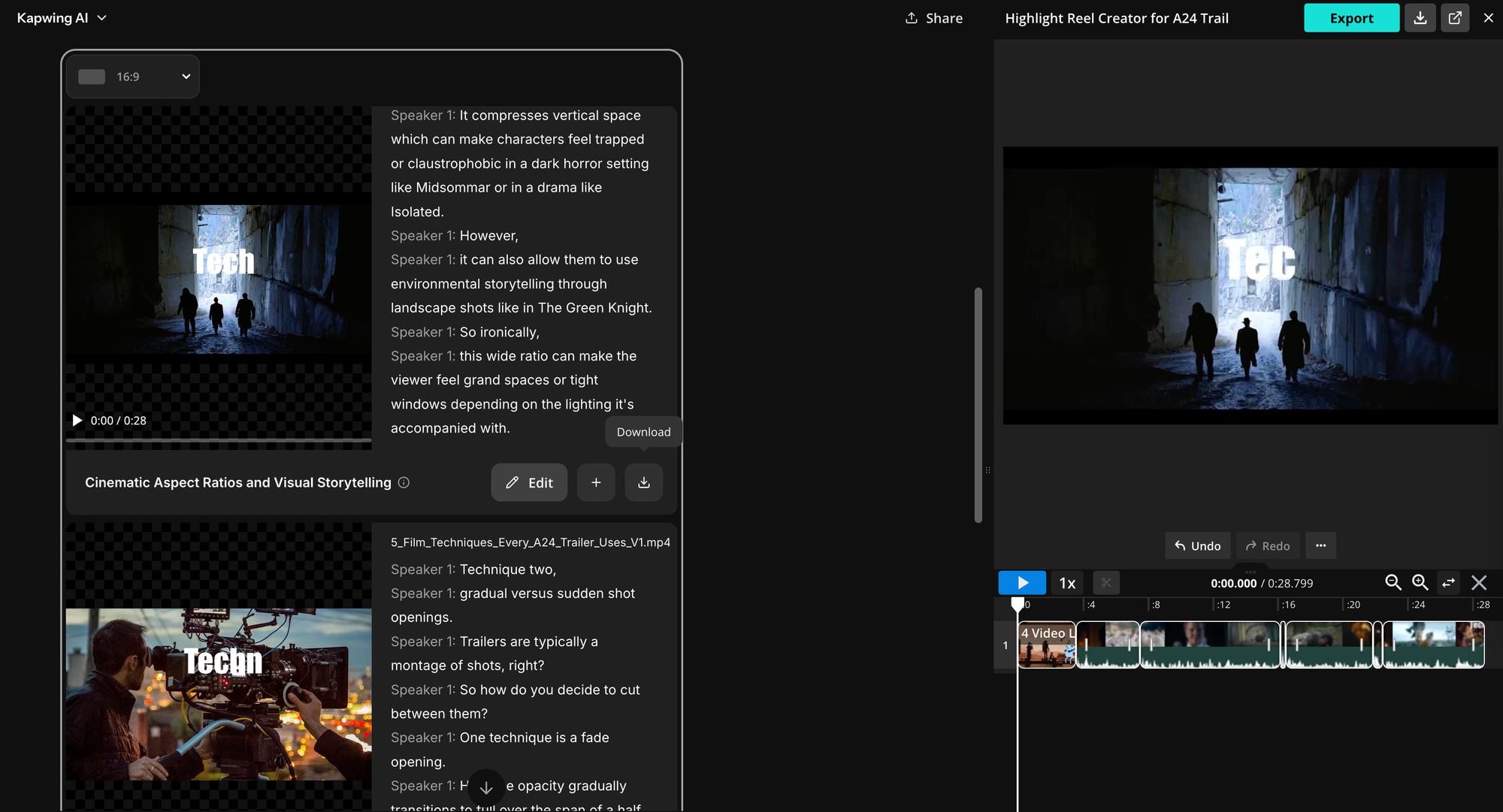Click the timeline panel drag handle dots
The width and height of the screenshot is (1503, 812).
(x=1250, y=572)
